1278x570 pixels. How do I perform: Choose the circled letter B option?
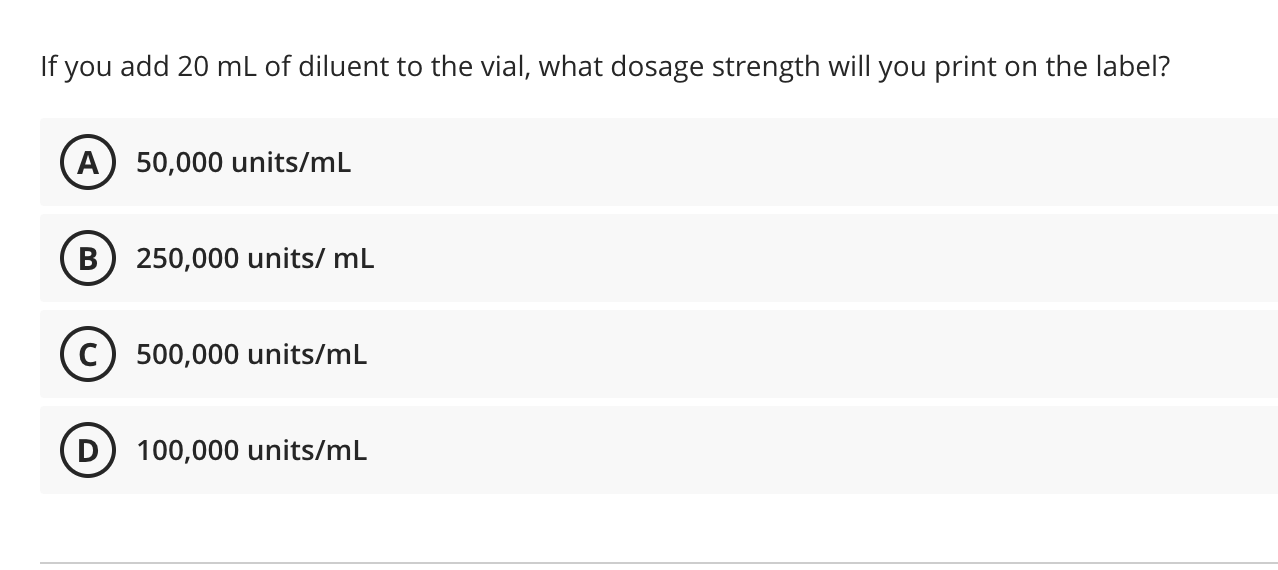coord(88,259)
